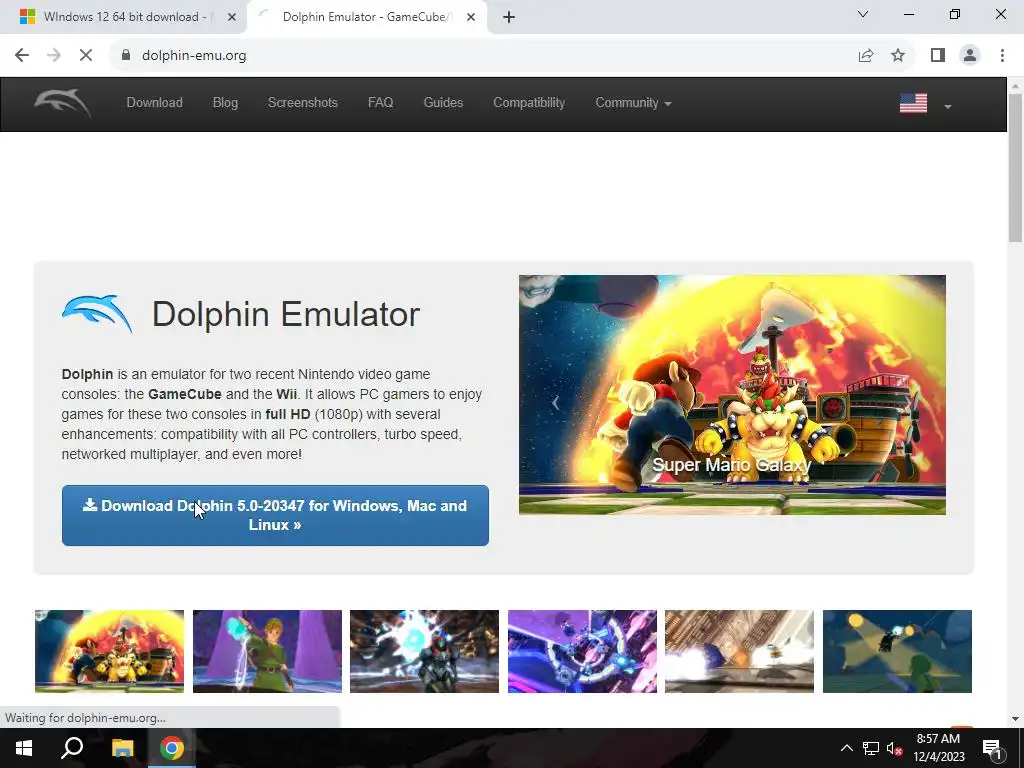The image size is (1024, 768).
Task: Open the browser side panel icon
Action: pos(938,56)
